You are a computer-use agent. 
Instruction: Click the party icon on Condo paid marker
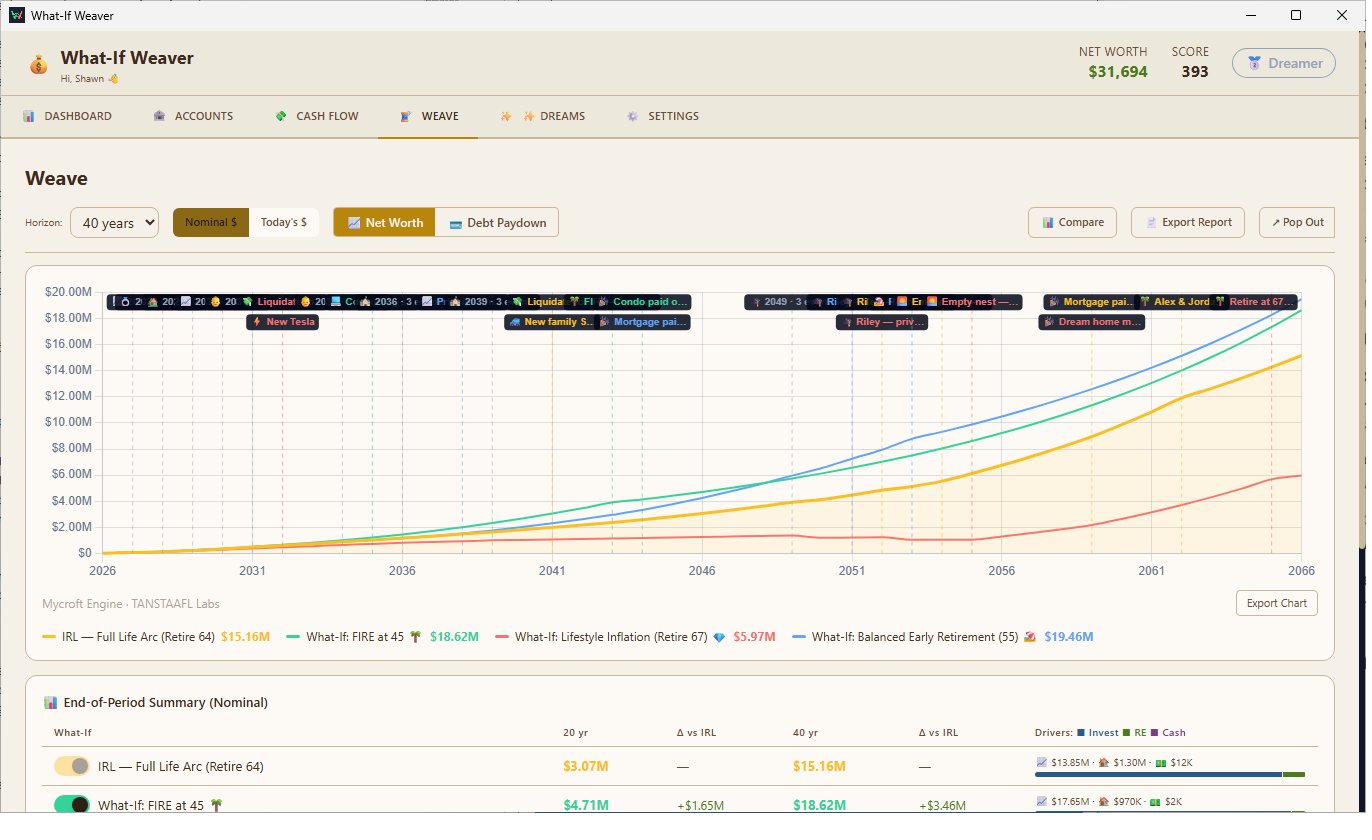click(x=604, y=301)
